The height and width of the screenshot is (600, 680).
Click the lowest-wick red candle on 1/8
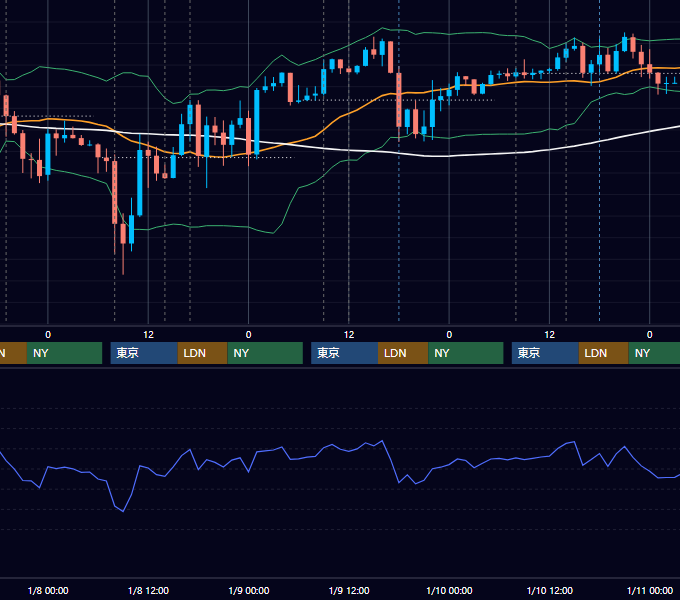click(x=123, y=234)
